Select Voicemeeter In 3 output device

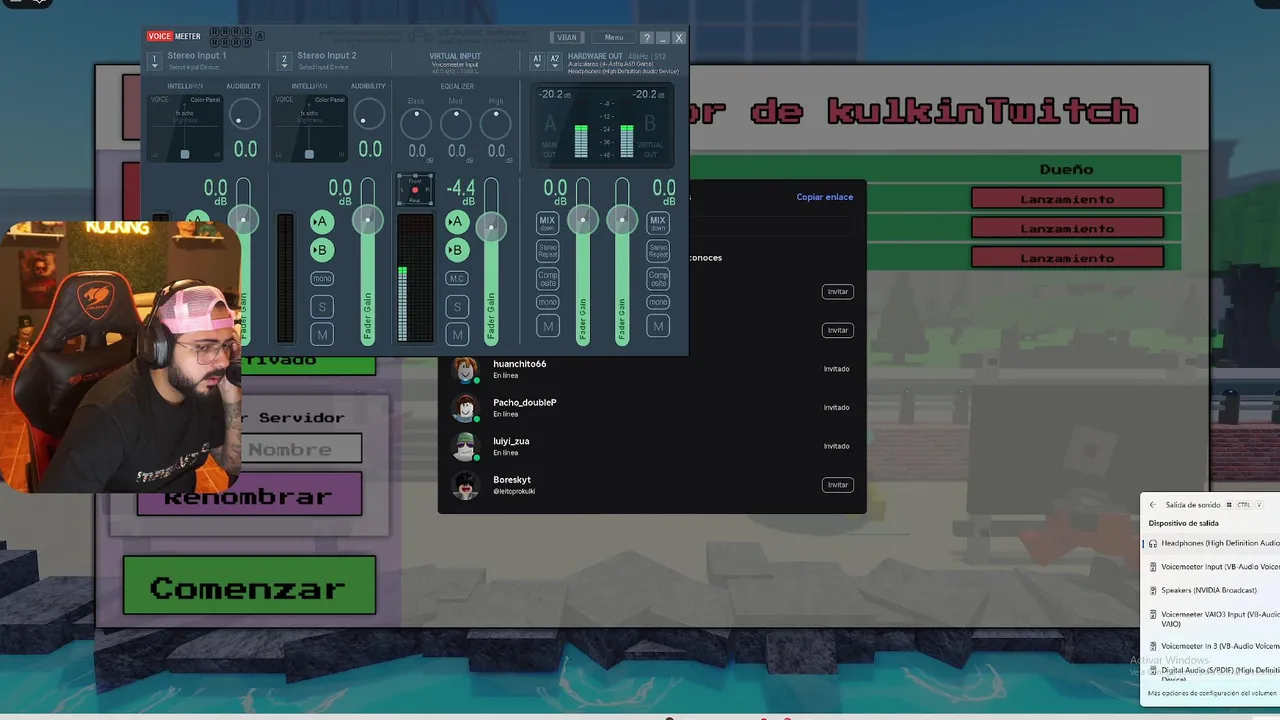1211,646
